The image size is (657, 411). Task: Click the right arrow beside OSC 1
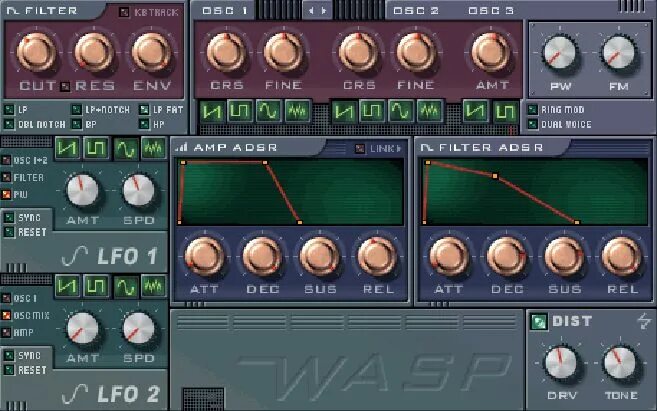[324, 10]
